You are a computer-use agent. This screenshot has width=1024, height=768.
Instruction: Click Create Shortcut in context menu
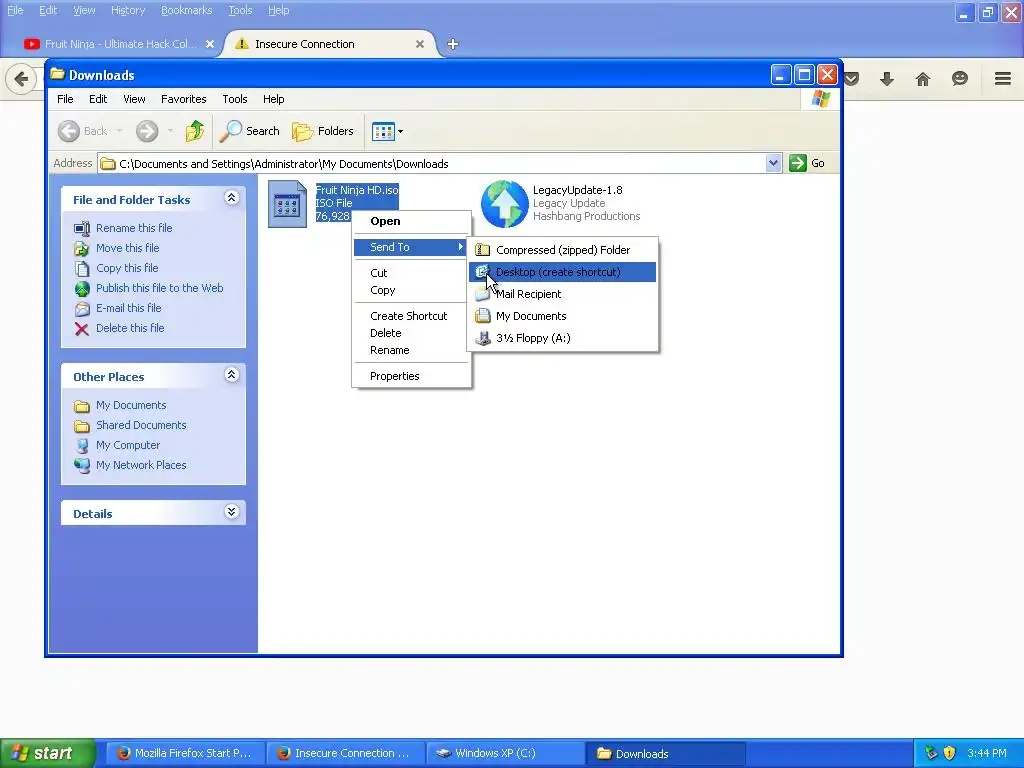point(409,316)
